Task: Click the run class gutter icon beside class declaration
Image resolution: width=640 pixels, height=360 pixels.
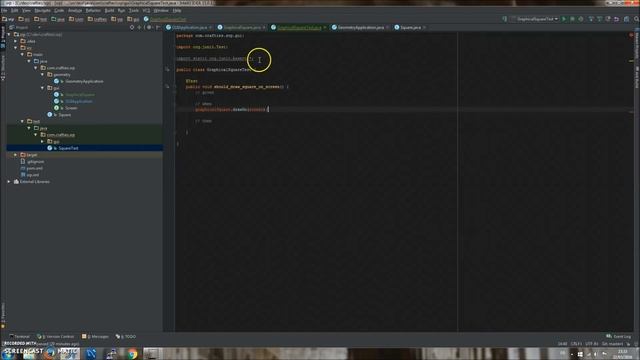Action: (x=167, y=69)
